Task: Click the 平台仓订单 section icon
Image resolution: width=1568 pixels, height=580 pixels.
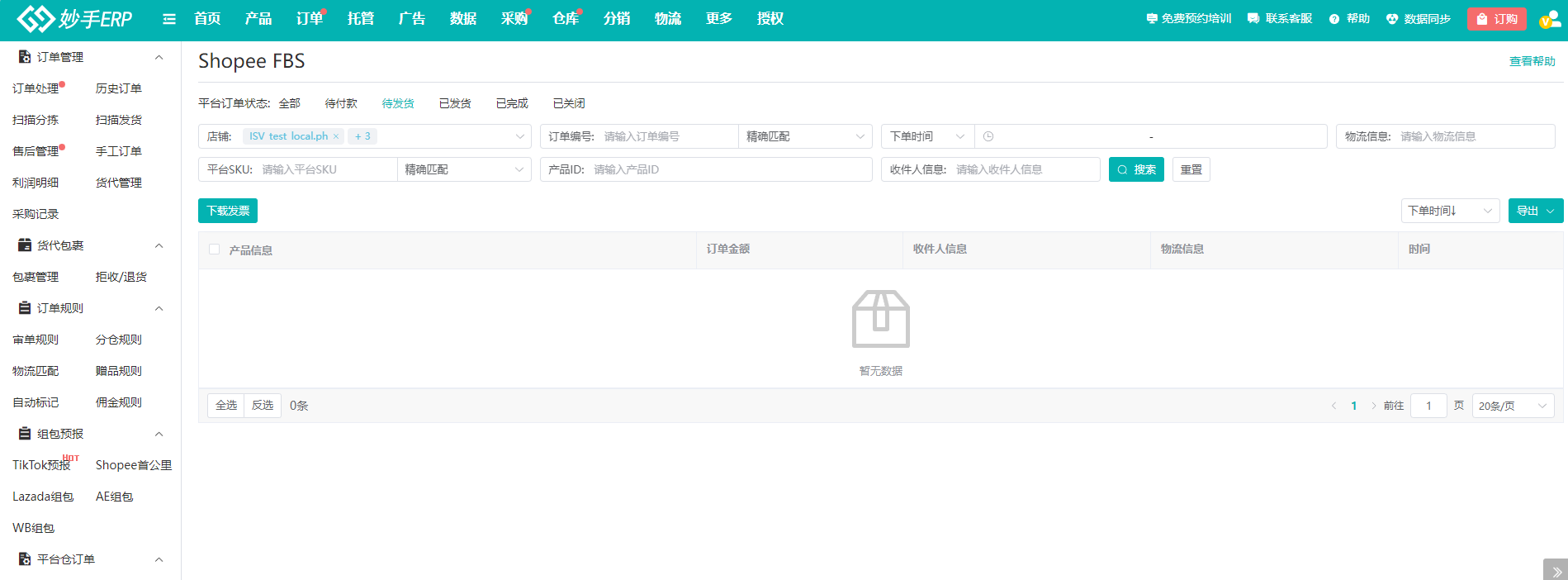Action: pyautogui.click(x=25, y=559)
